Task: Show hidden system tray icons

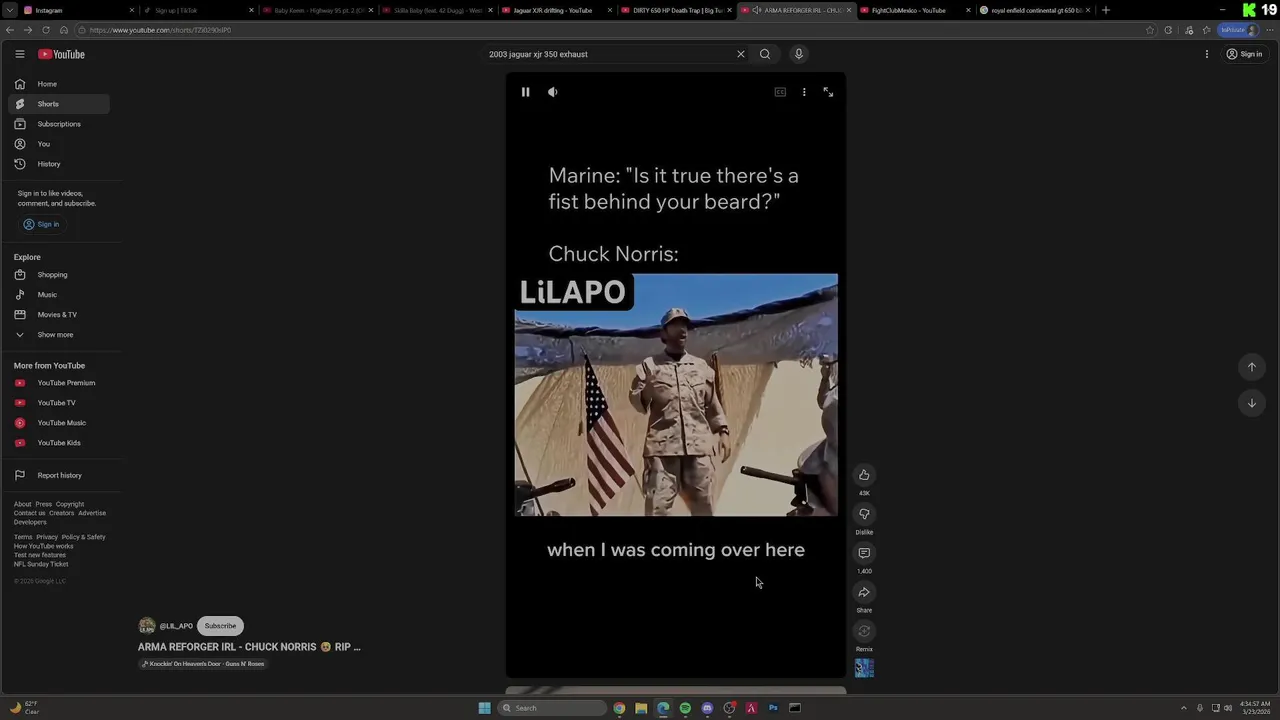Action: [1184, 708]
